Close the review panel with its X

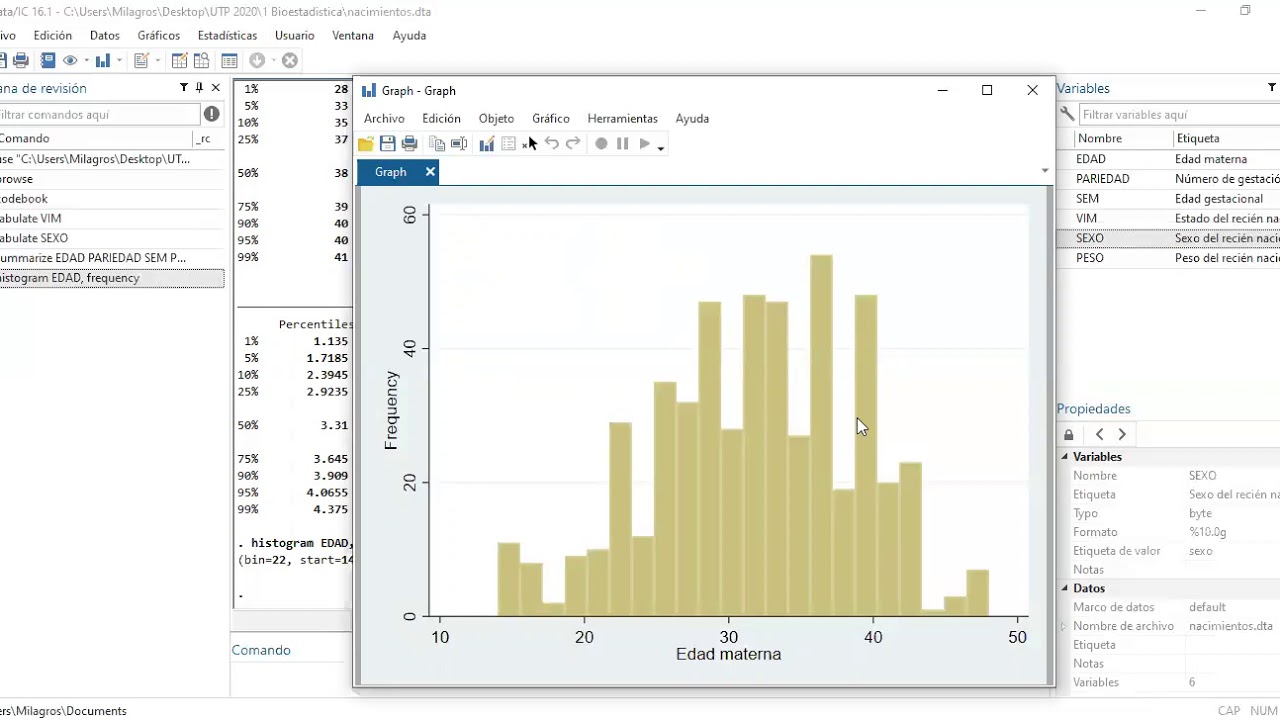(215, 88)
